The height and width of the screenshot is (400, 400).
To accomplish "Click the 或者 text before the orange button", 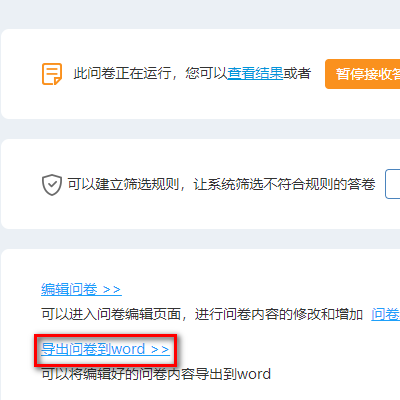I will 297,73.
